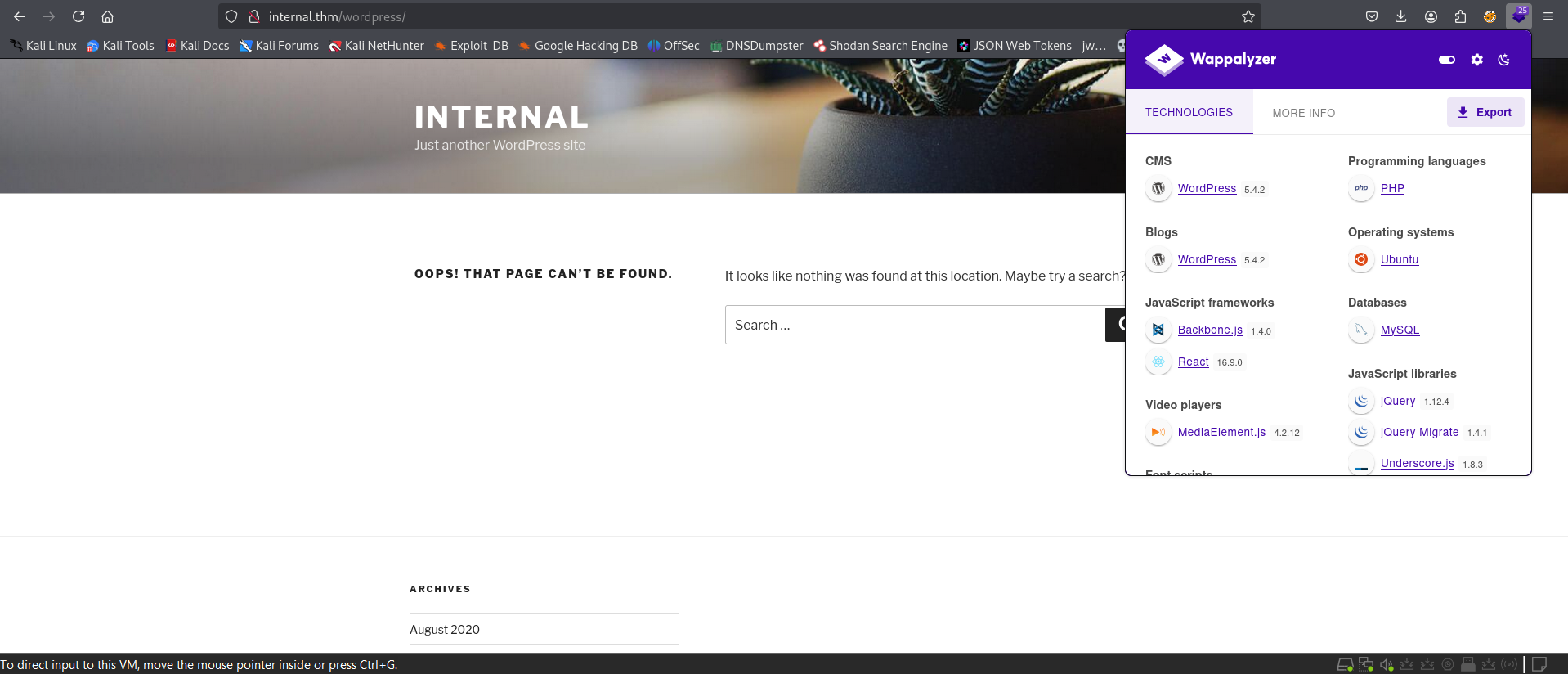Image resolution: width=1568 pixels, height=674 pixels.
Task: Open Firefox downloads panel
Action: point(1400,16)
